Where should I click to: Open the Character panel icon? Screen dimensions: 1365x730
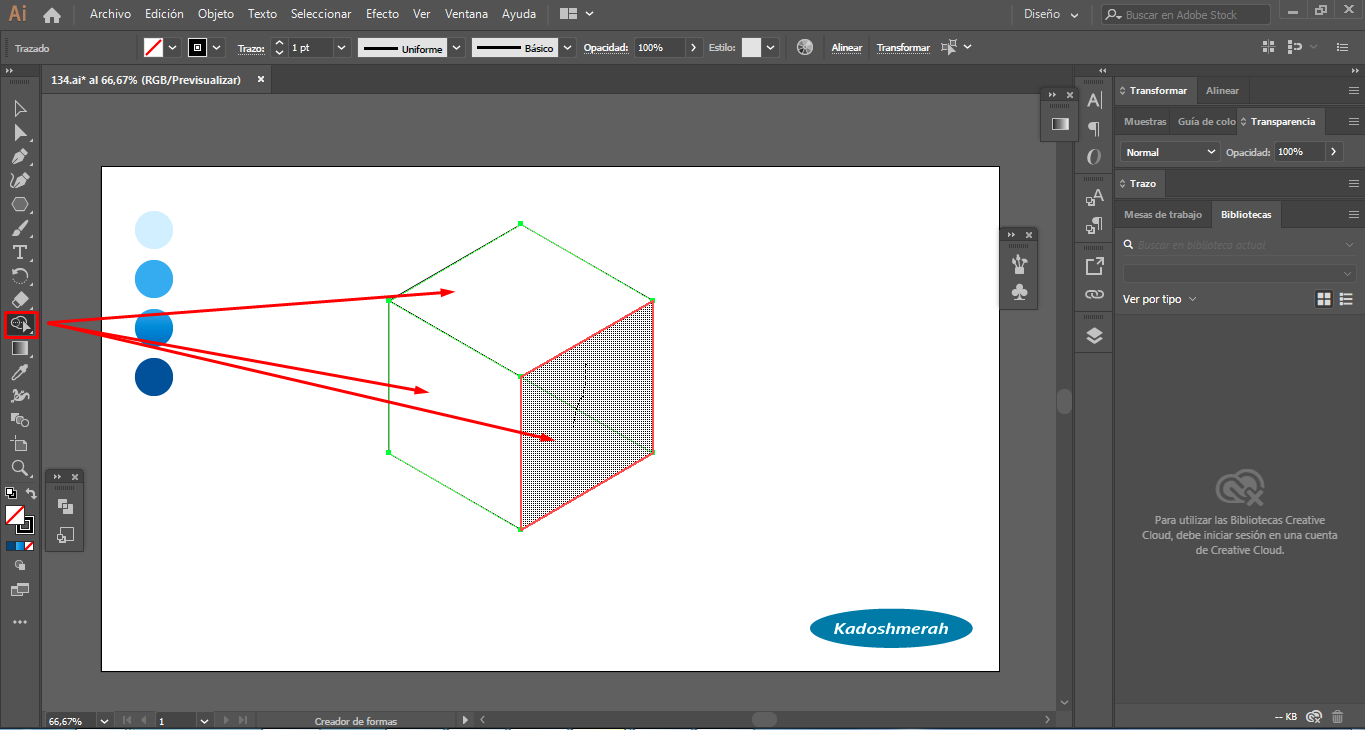[1094, 100]
